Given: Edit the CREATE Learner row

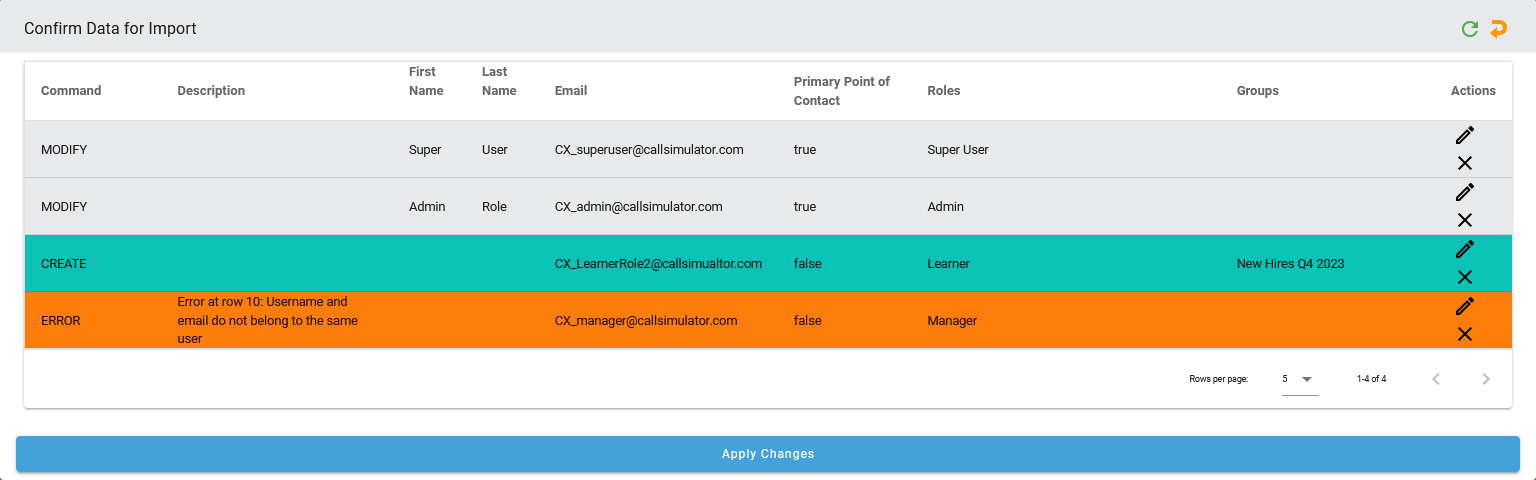Looking at the screenshot, I should point(1465,249).
